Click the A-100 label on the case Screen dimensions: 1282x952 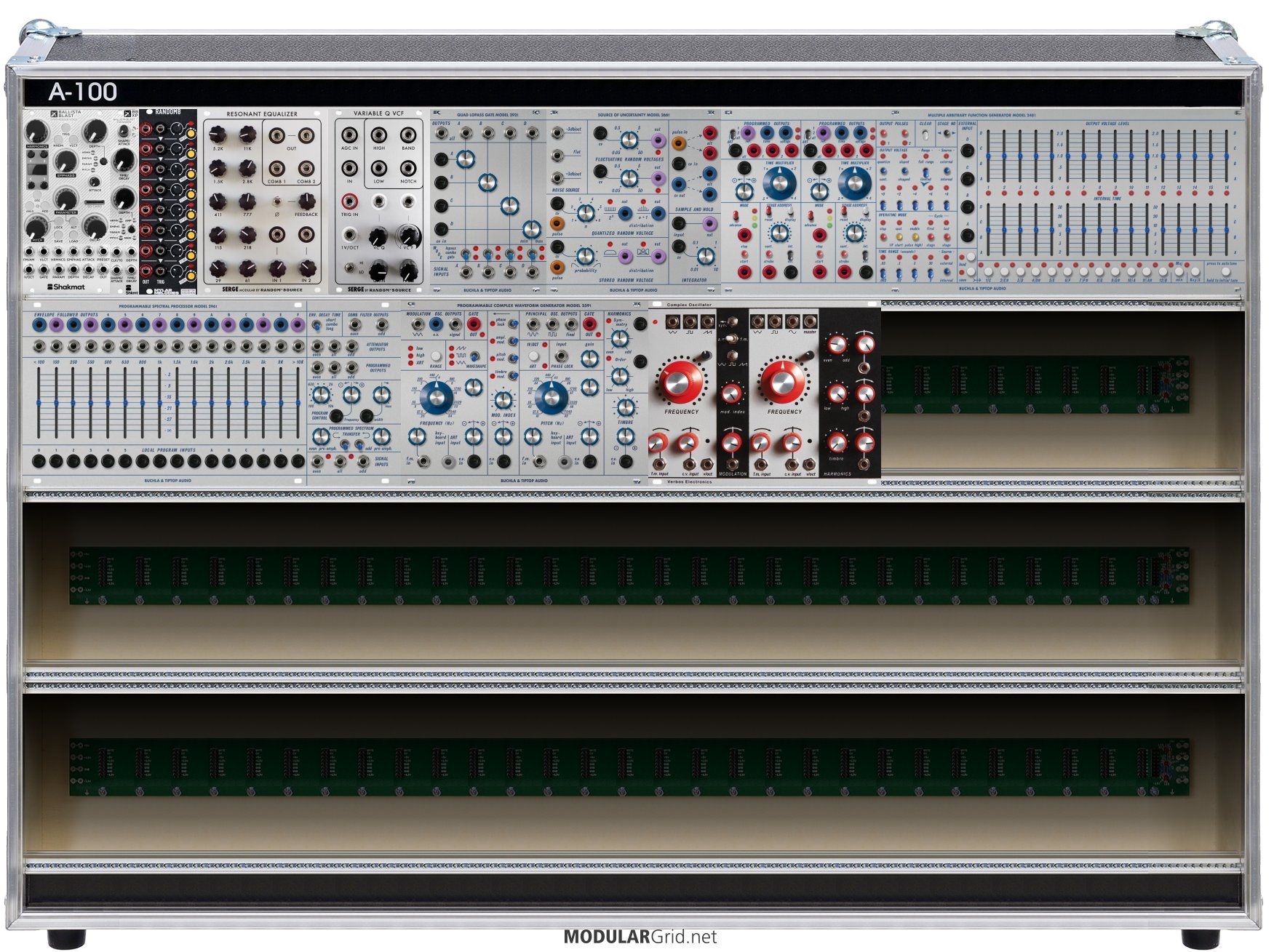[x=83, y=92]
